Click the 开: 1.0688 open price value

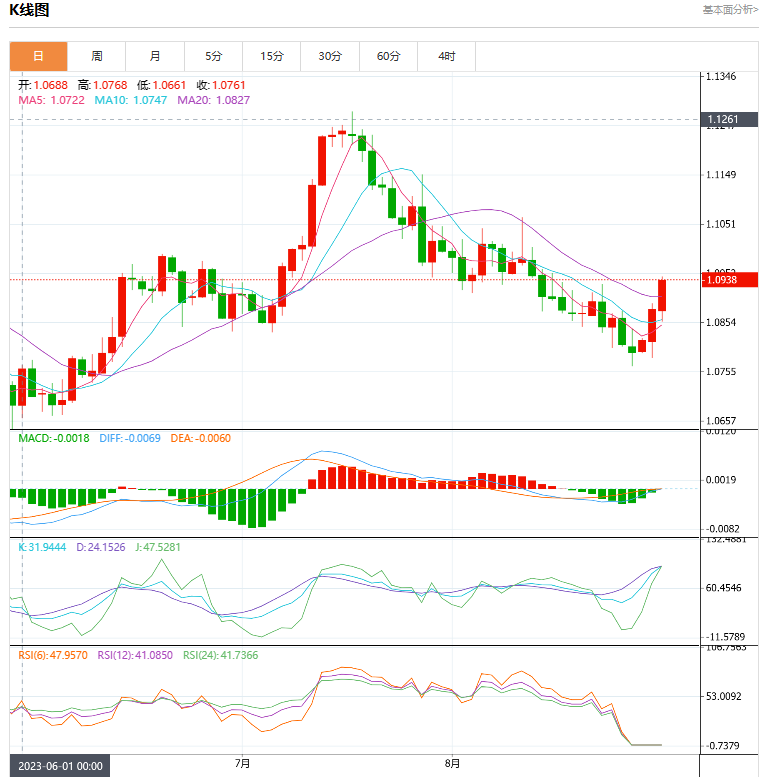pos(43,85)
